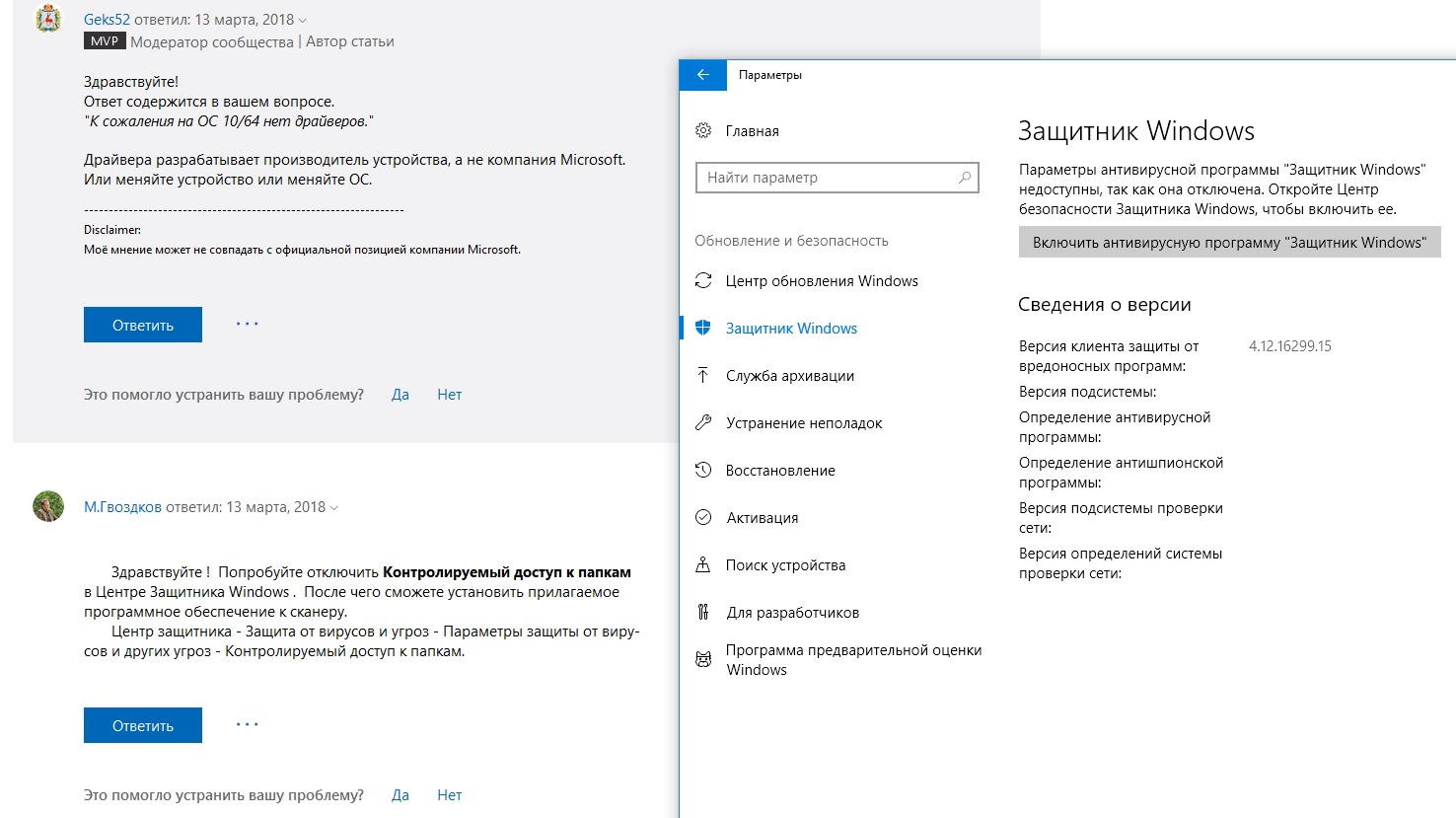Open М.Гвоздков profile link
Viewport: 1456px width, 818px height.
coord(122,507)
